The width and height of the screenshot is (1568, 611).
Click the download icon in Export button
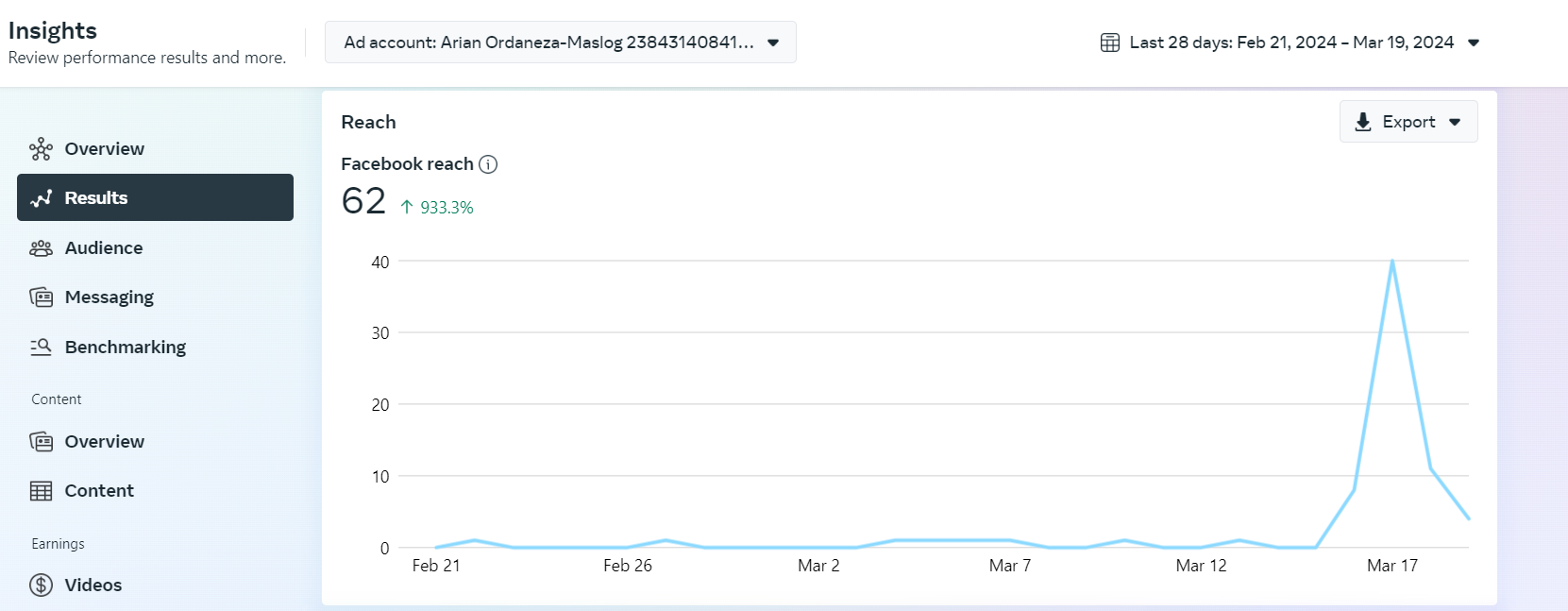(x=1363, y=122)
